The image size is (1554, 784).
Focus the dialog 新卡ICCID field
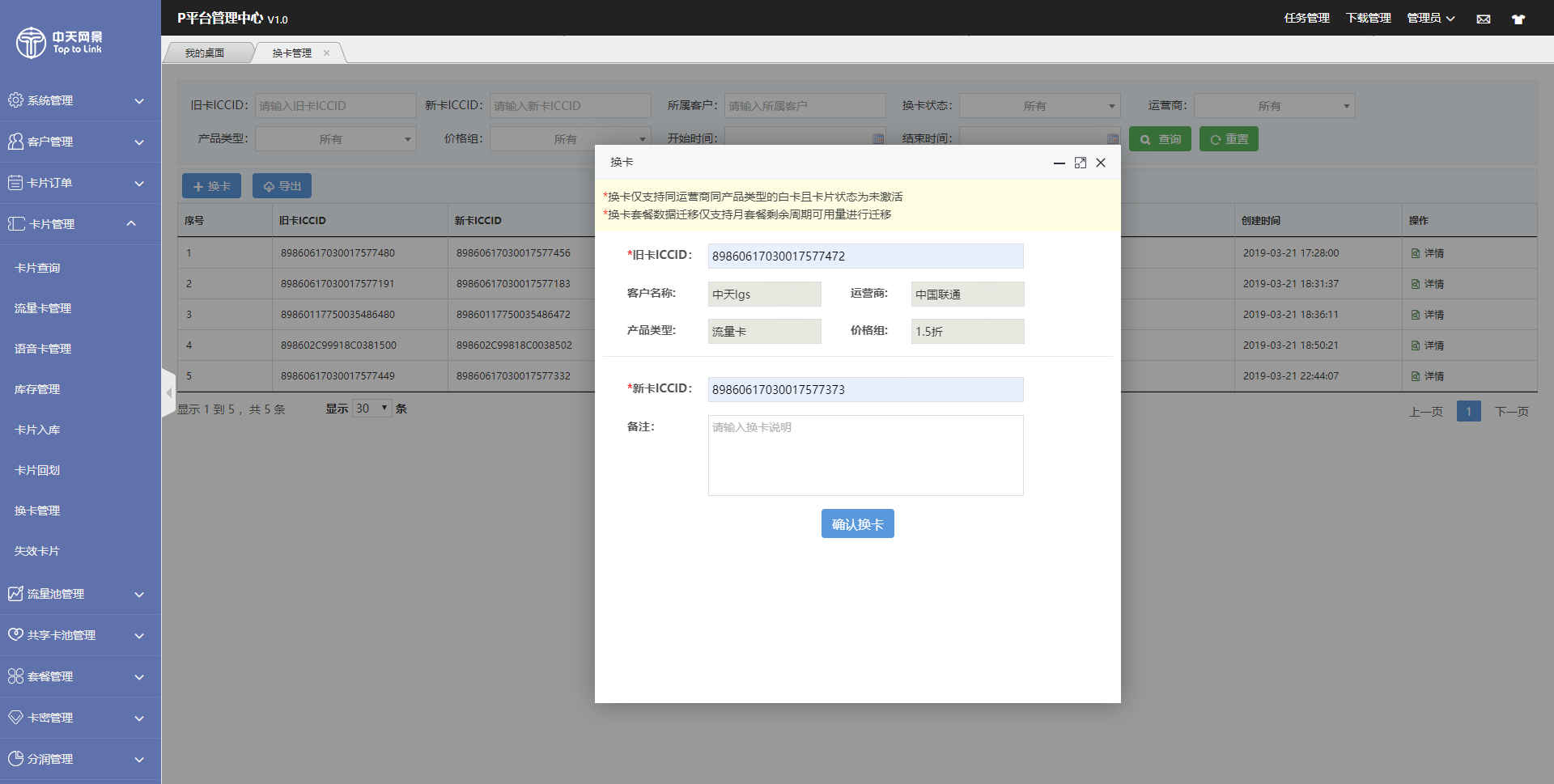[866, 389]
